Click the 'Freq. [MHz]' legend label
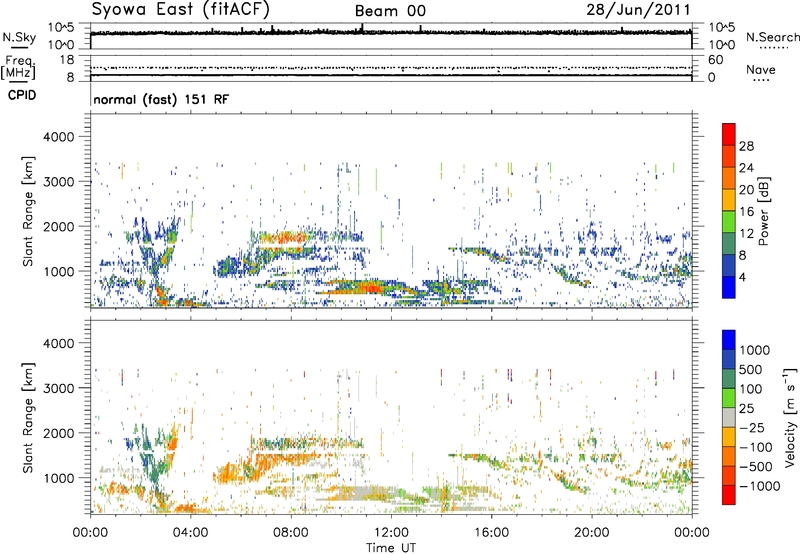Screen dimensions: 800x554 click(18, 67)
